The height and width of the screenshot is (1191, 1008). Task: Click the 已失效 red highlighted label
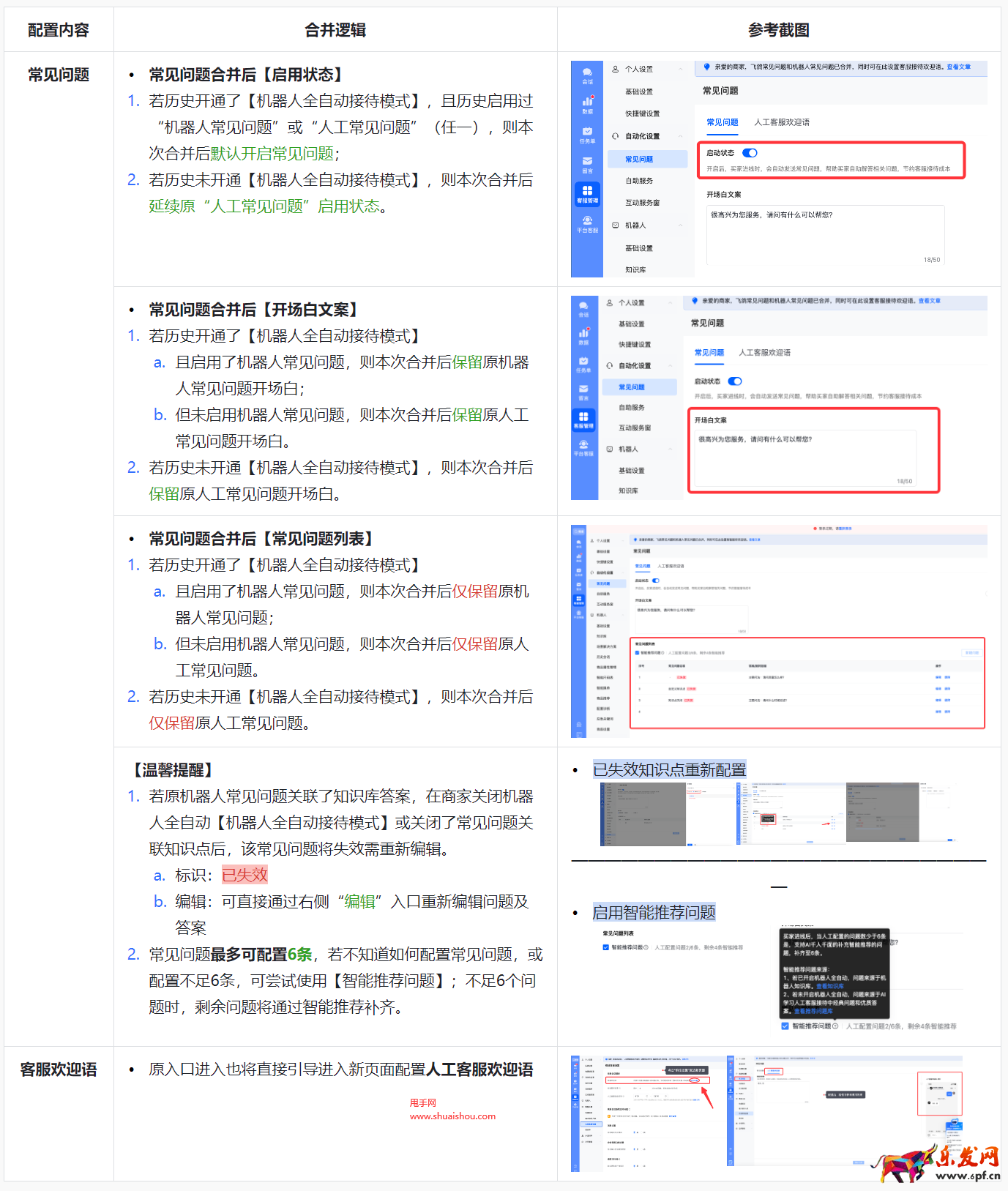244,875
